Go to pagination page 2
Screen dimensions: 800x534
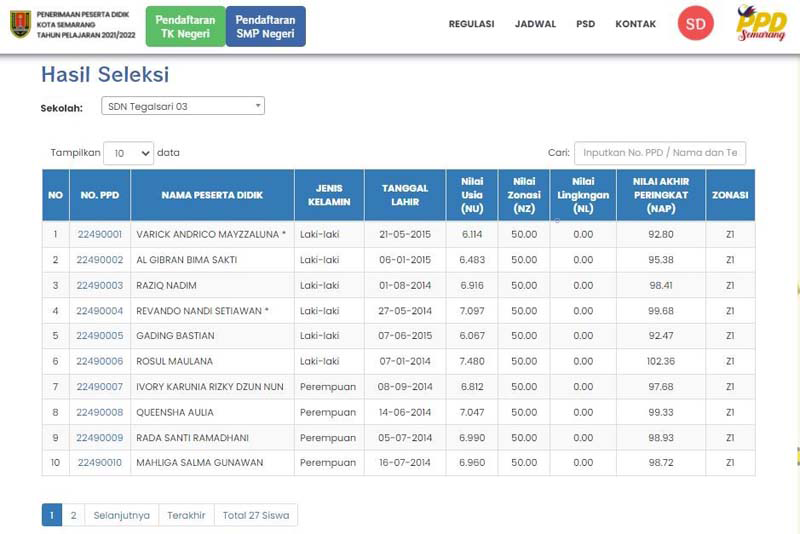[x=73, y=515]
